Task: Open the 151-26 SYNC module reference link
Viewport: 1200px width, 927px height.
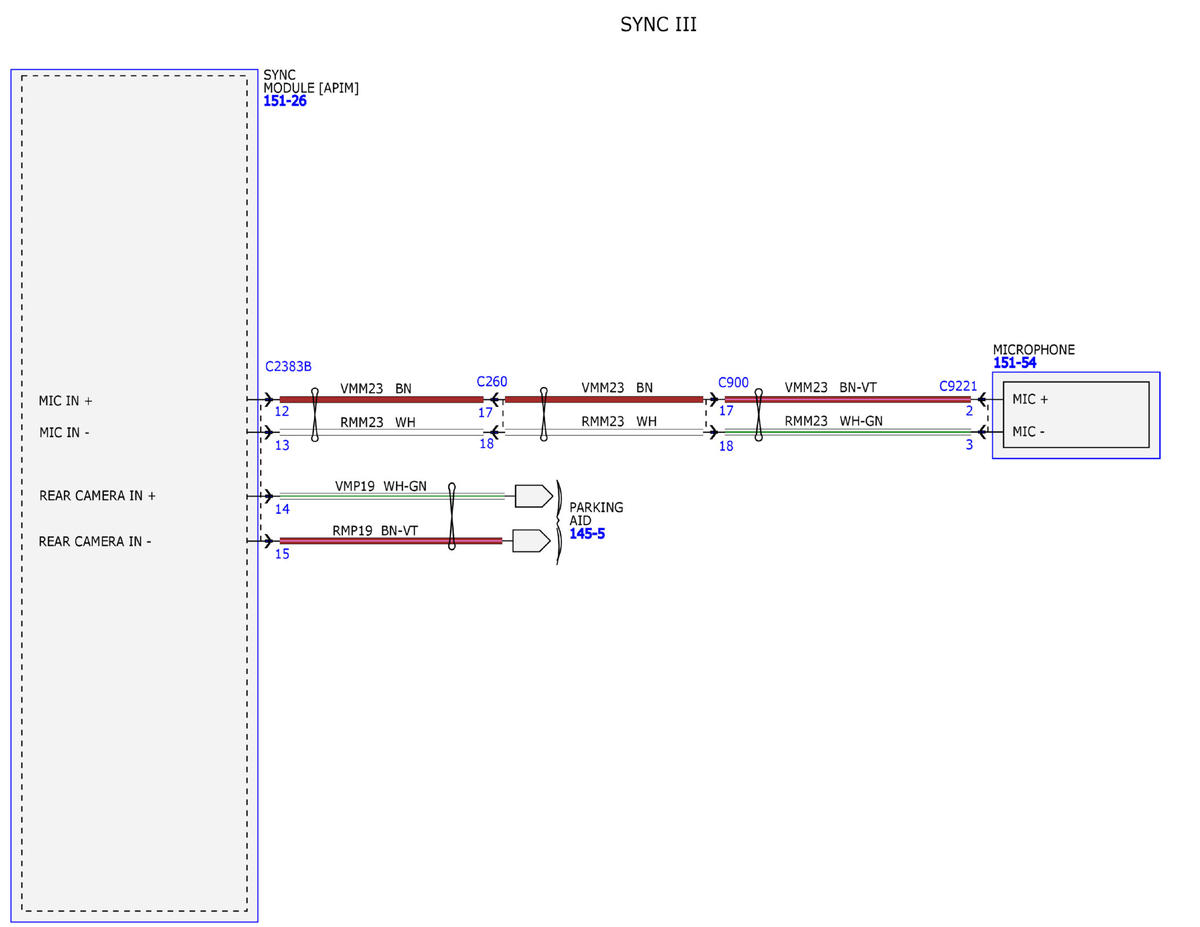Action: pos(285,101)
